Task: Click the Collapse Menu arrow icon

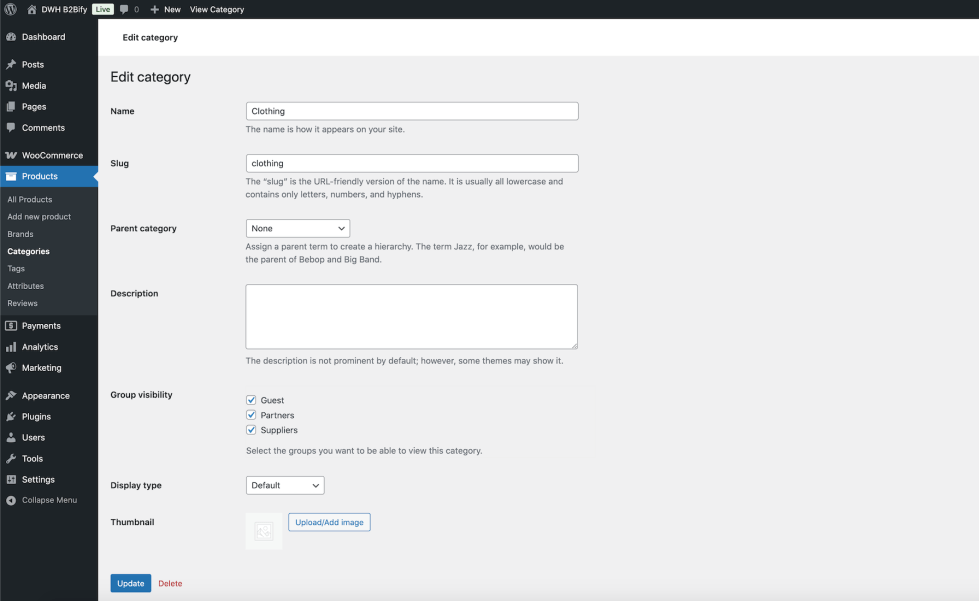Action: pos(11,500)
